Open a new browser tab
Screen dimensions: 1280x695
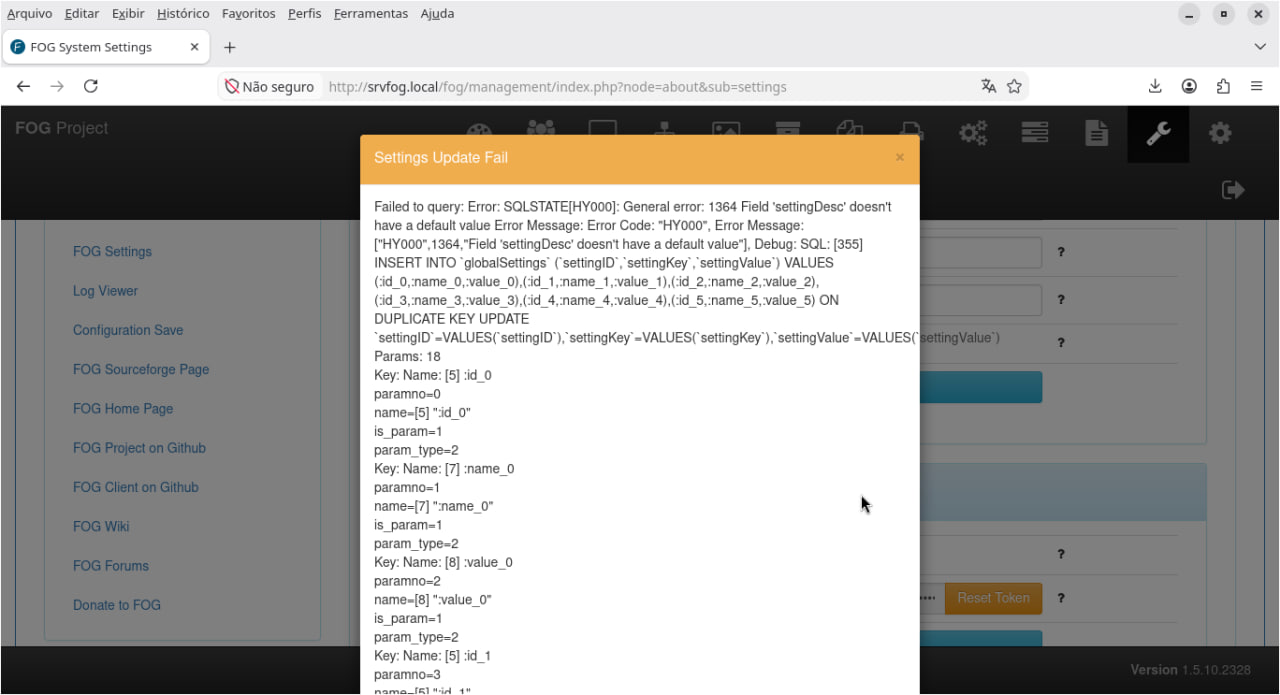click(x=229, y=47)
